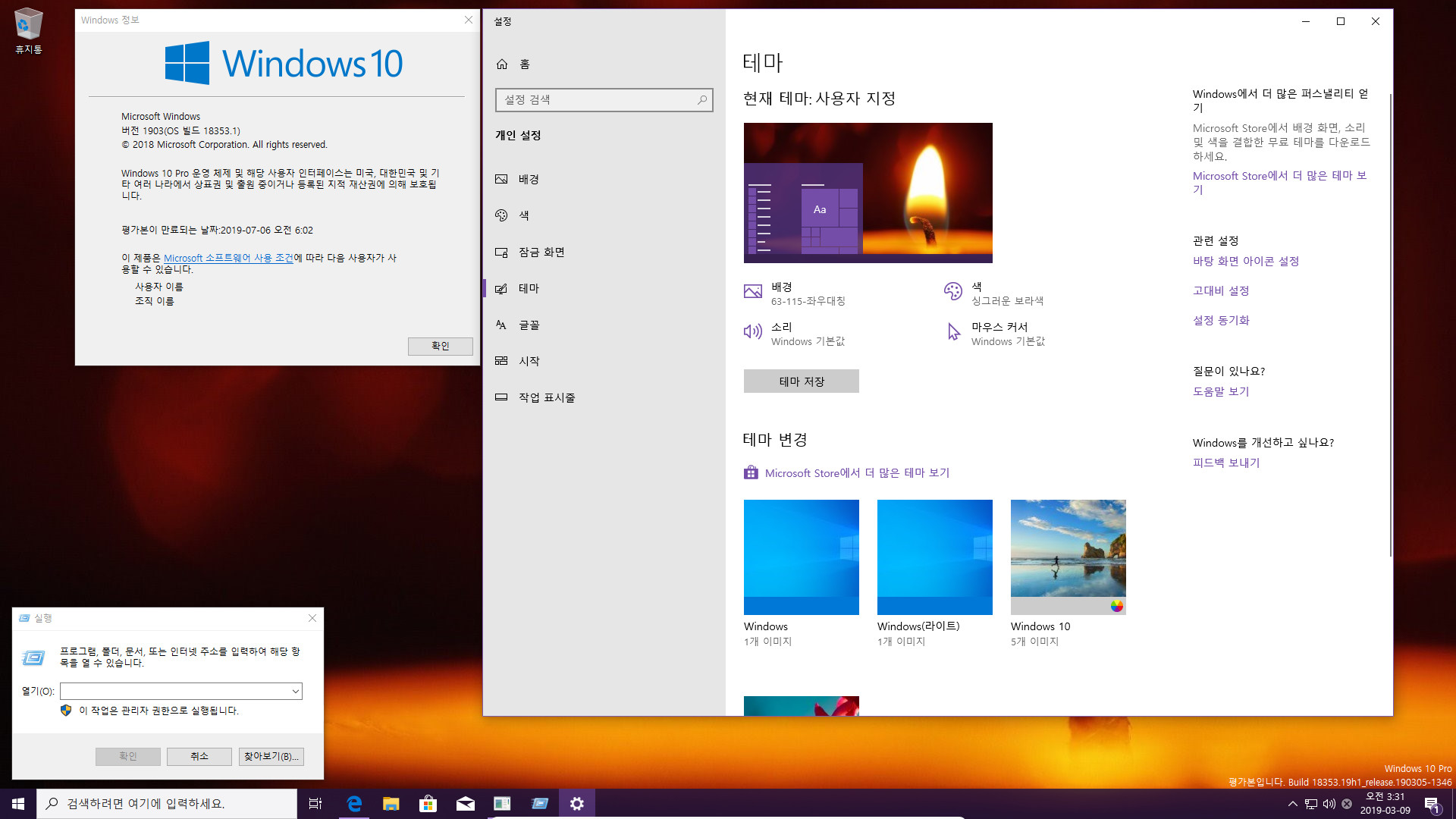Click the current theme preview image
The height and width of the screenshot is (819, 1456).
pos(868,193)
